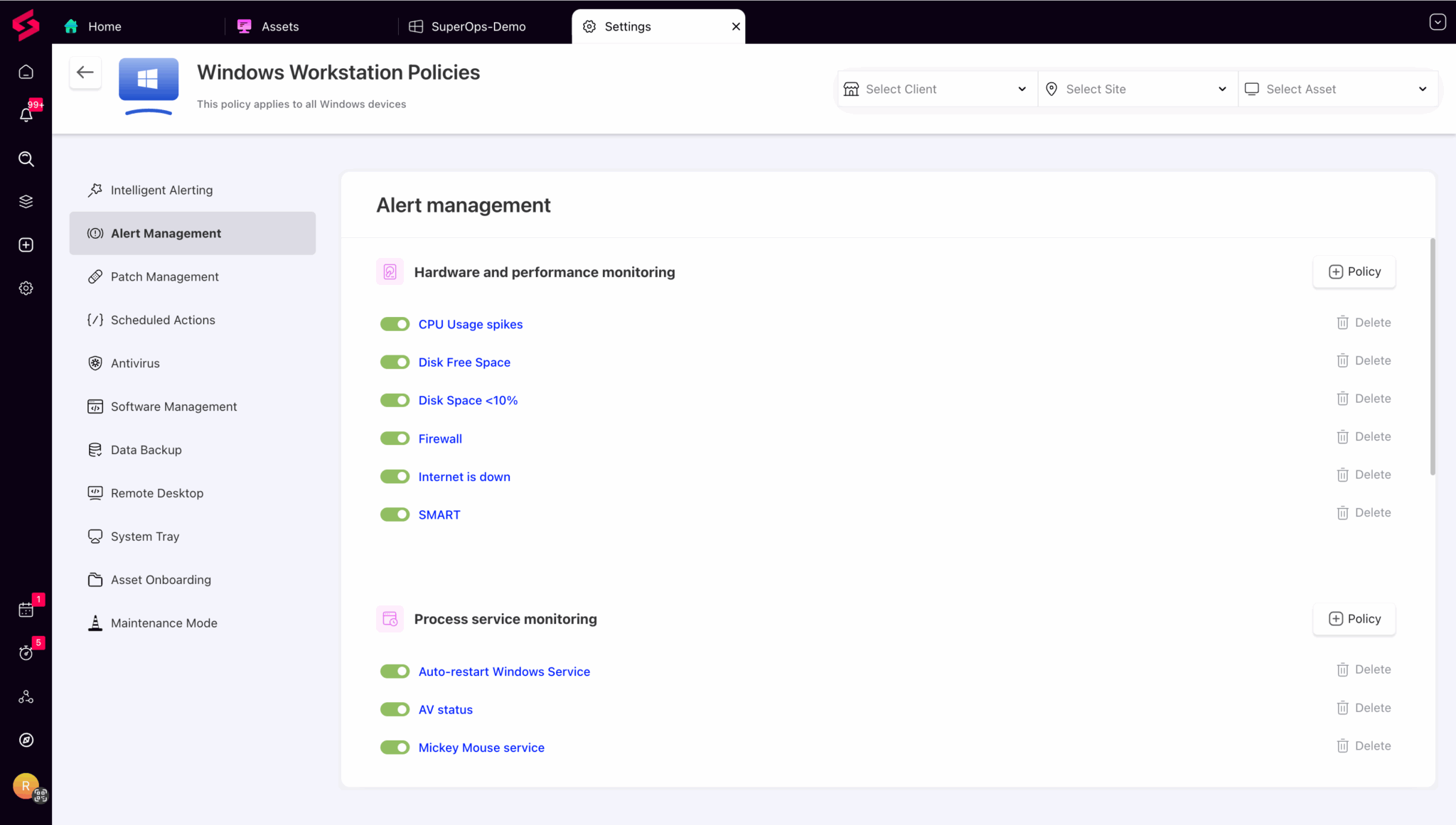Click trash icon for Disk Free Space
This screenshot has height=825, width=1456.
tap(1342, 361)
